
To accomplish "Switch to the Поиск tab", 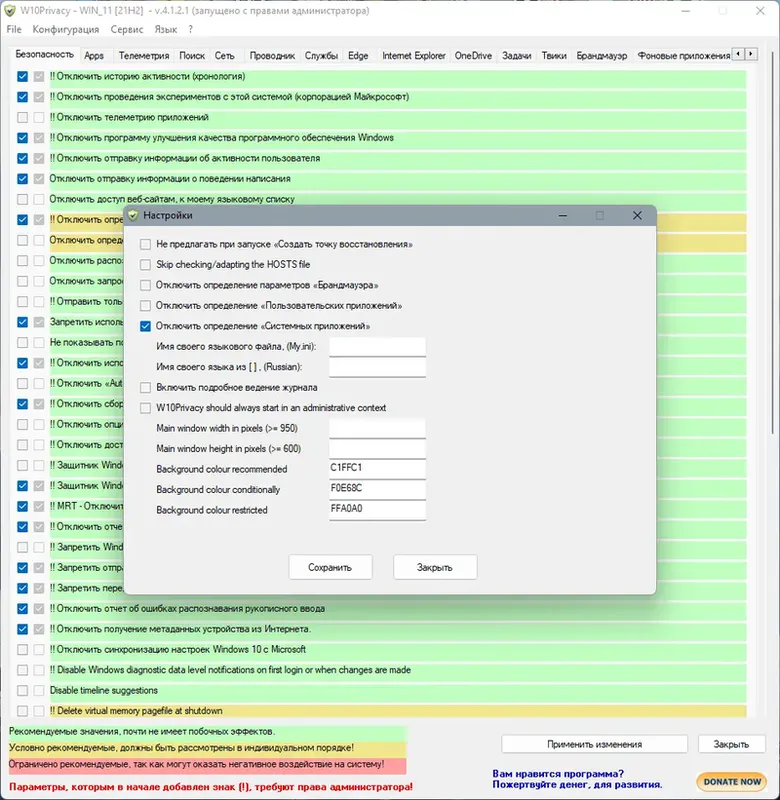I will [x=192, y=56].
